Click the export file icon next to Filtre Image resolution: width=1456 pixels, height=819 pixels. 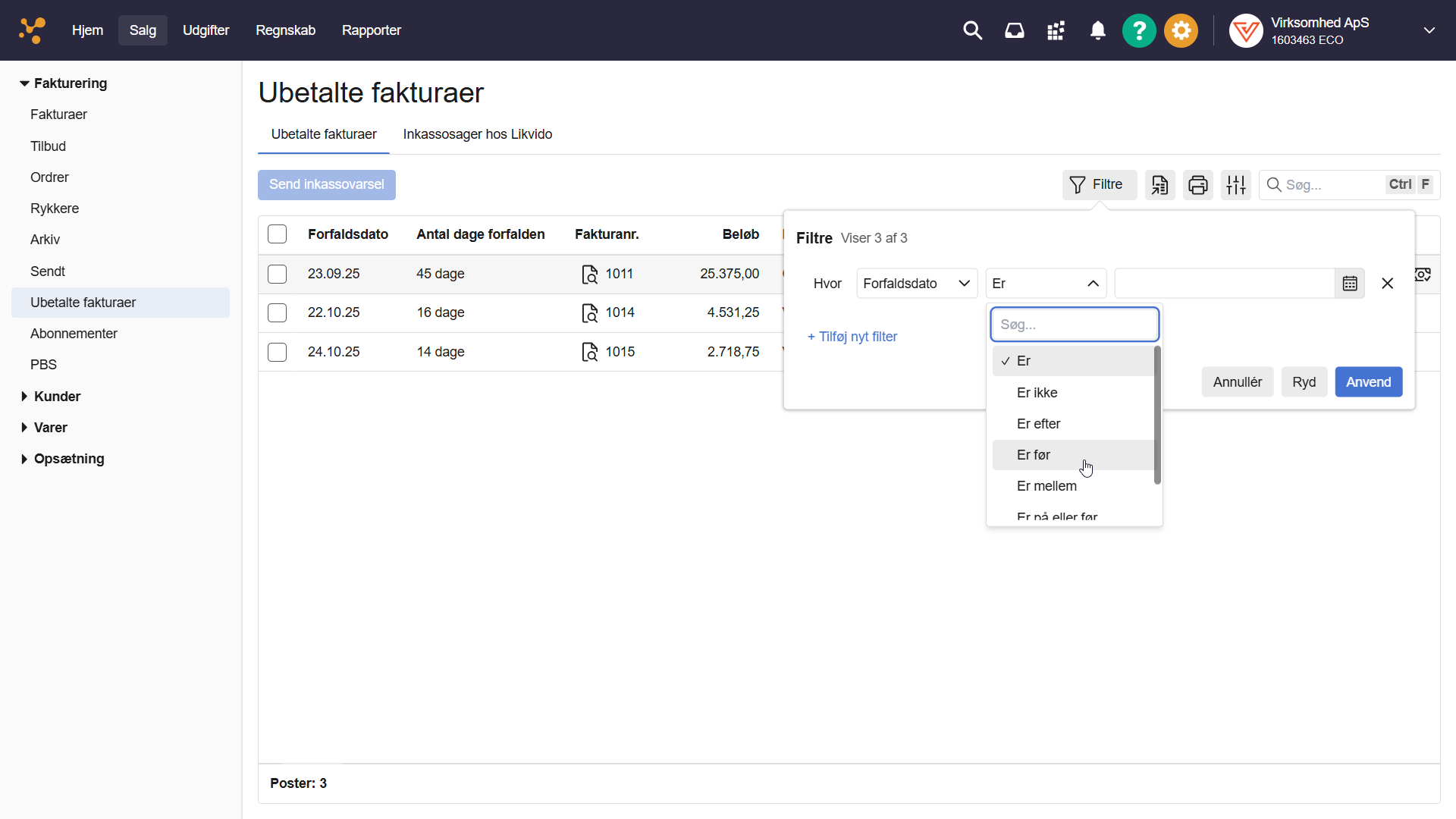pos(1159,185)
